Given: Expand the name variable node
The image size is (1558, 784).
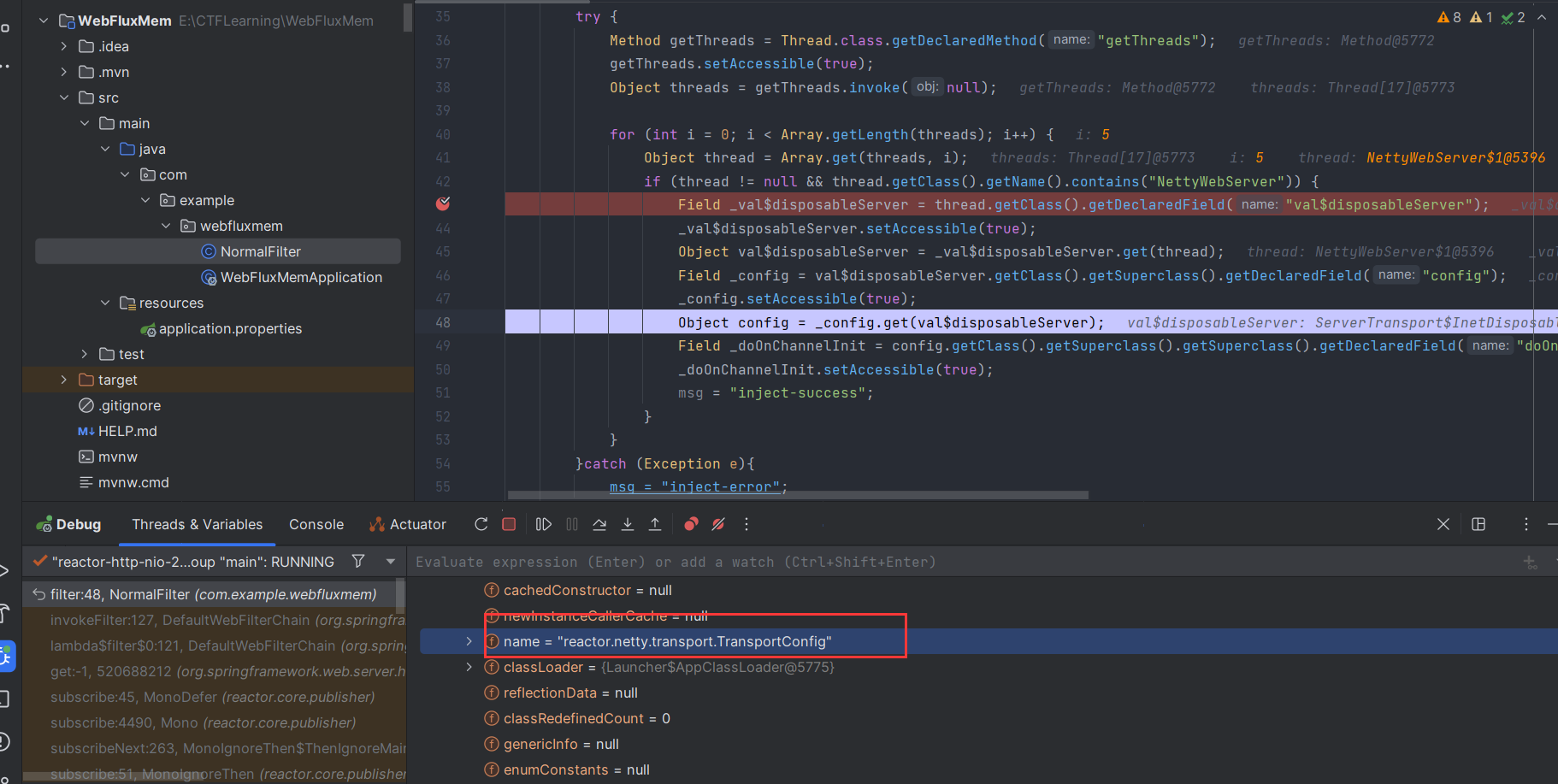Looking at the screenshot, I should (469, 641).
